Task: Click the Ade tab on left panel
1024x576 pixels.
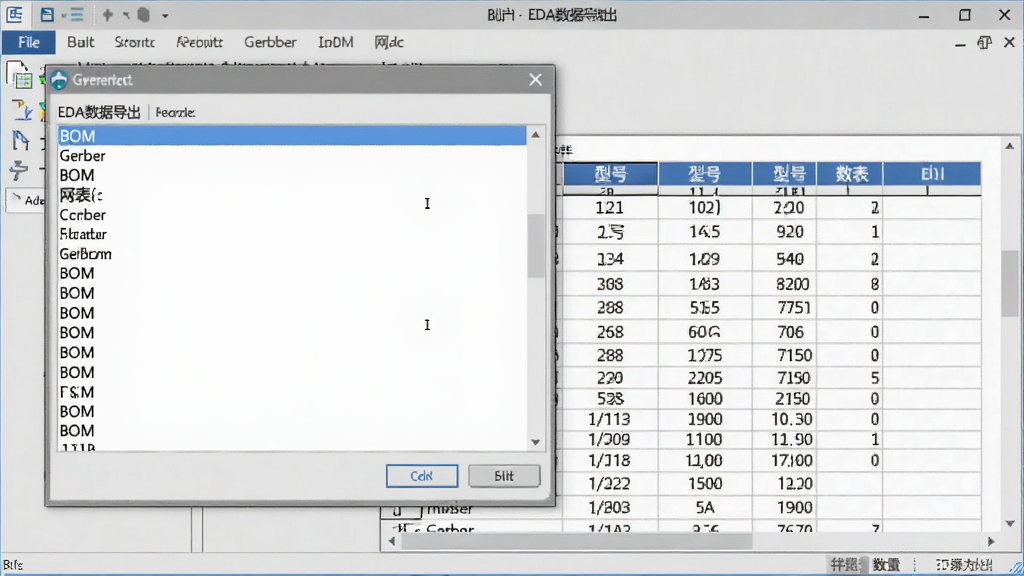Action: [x=27, y=200]
